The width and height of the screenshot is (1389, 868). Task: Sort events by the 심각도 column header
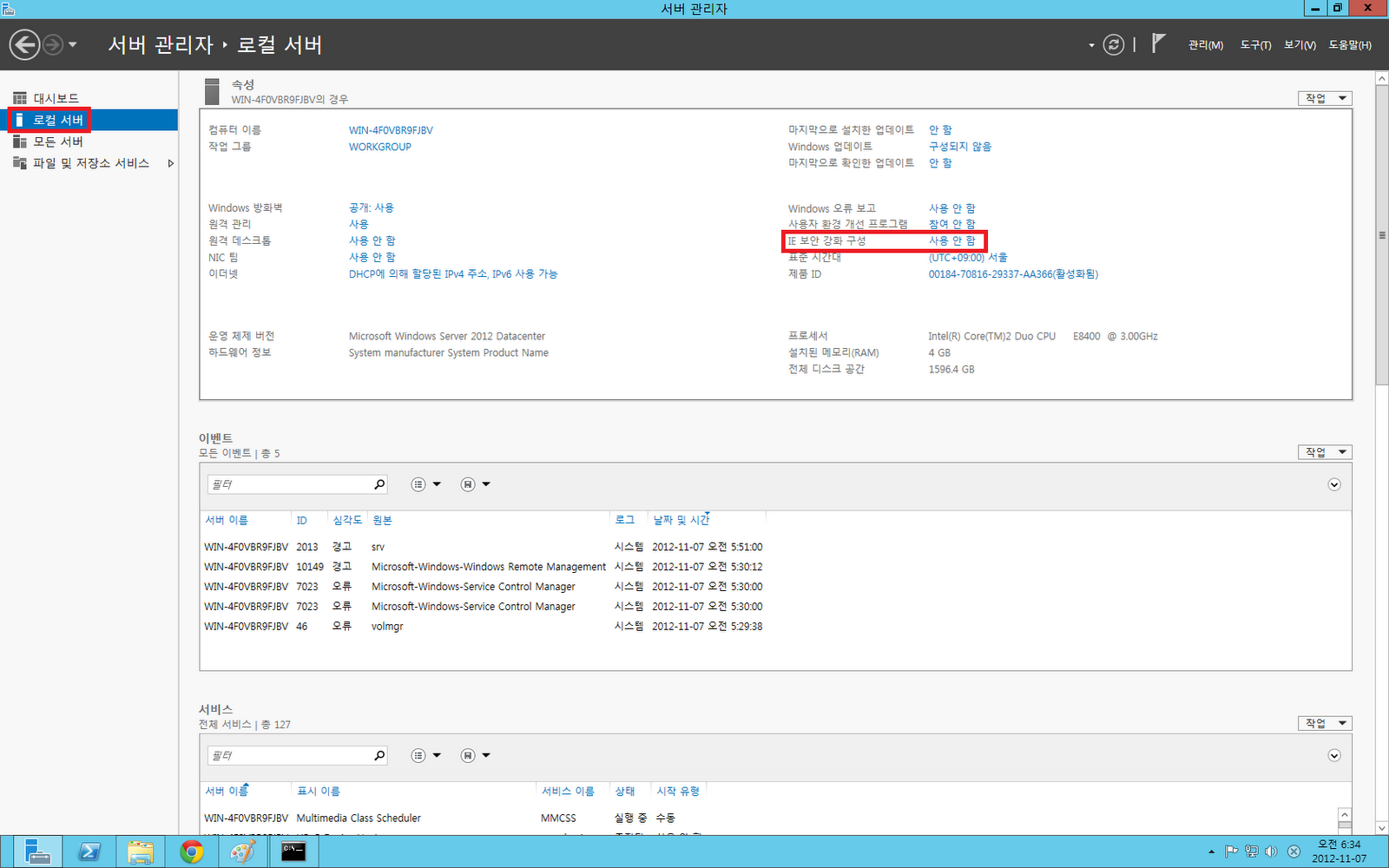[x=347, y=520]
